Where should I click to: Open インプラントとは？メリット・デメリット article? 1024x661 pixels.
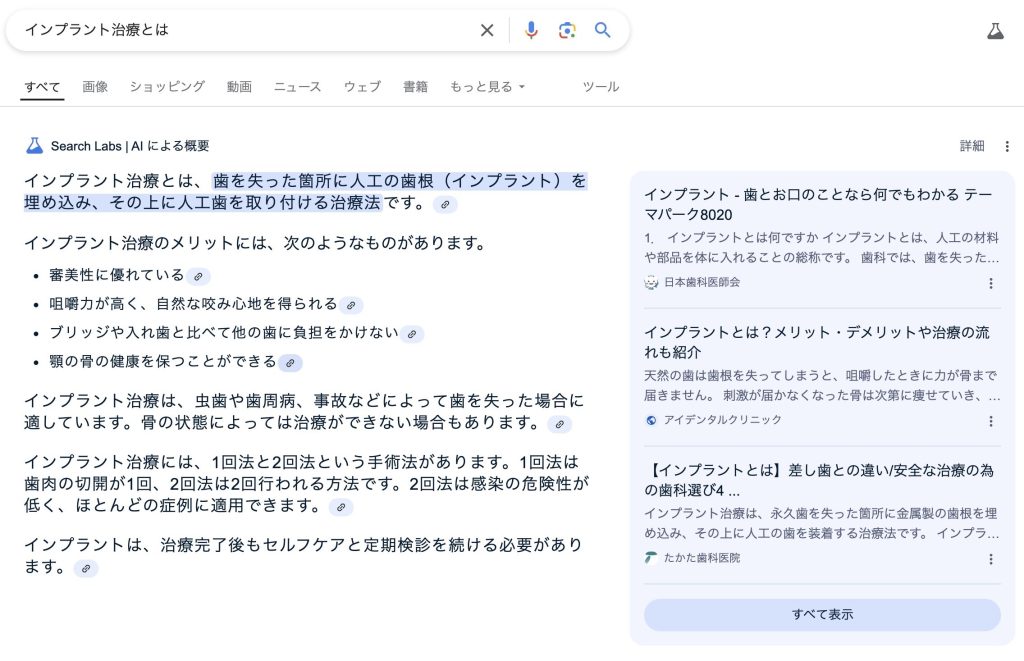[817, 342]
